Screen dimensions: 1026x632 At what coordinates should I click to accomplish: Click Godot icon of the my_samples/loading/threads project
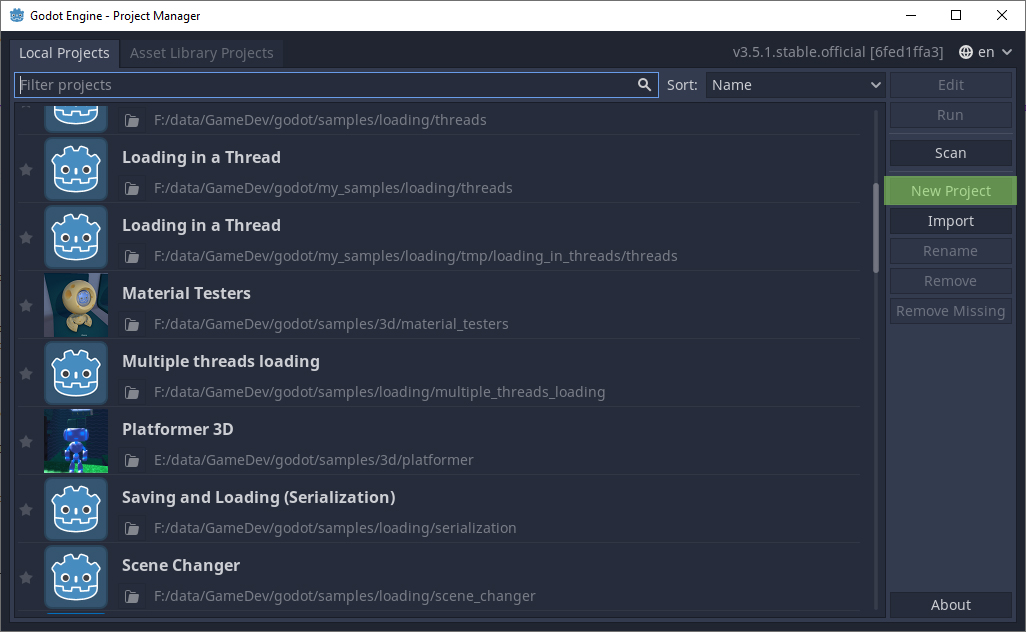tap(76, 169)
